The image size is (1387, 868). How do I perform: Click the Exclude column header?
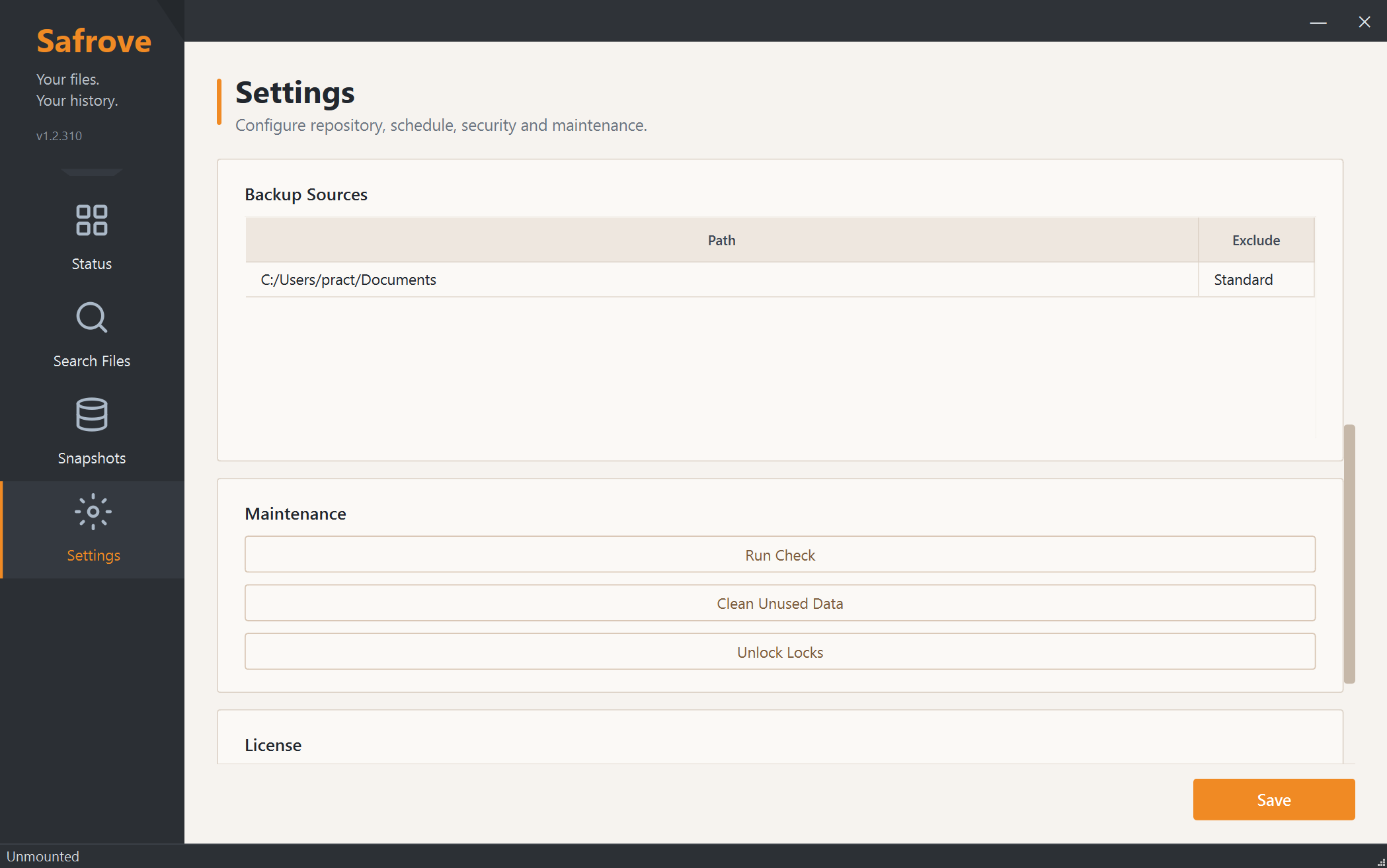coord(1256,240)
